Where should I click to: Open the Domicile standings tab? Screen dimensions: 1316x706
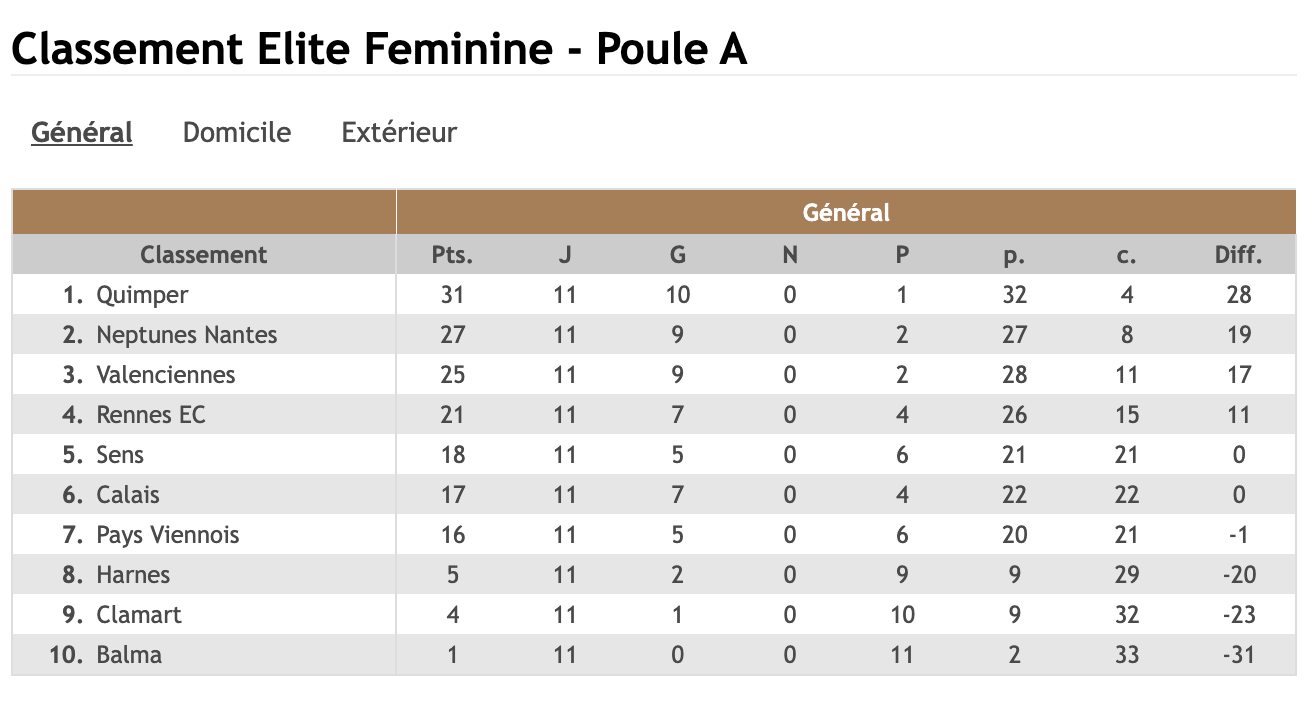tap(237, 133)
